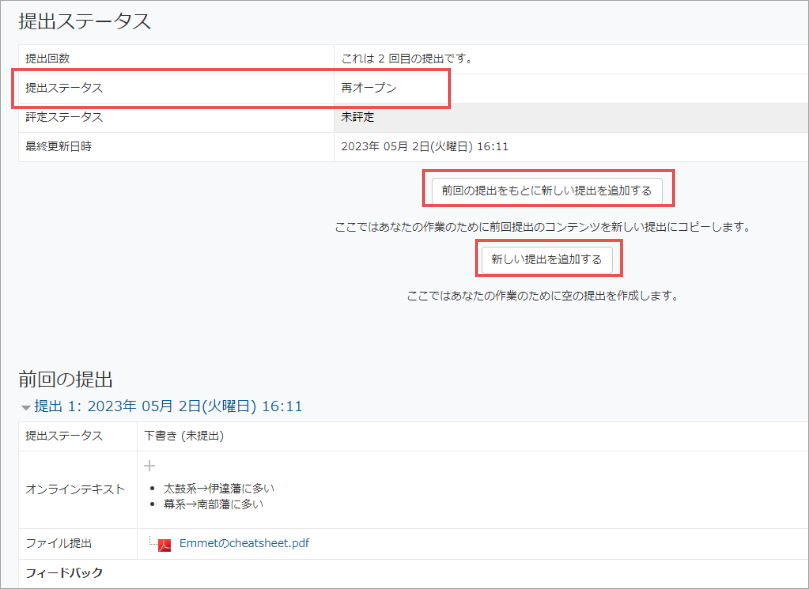The width and height of the screenshot is (809, 589).
Task: Click the ファイル提出 row label
Action: (58, 544)
